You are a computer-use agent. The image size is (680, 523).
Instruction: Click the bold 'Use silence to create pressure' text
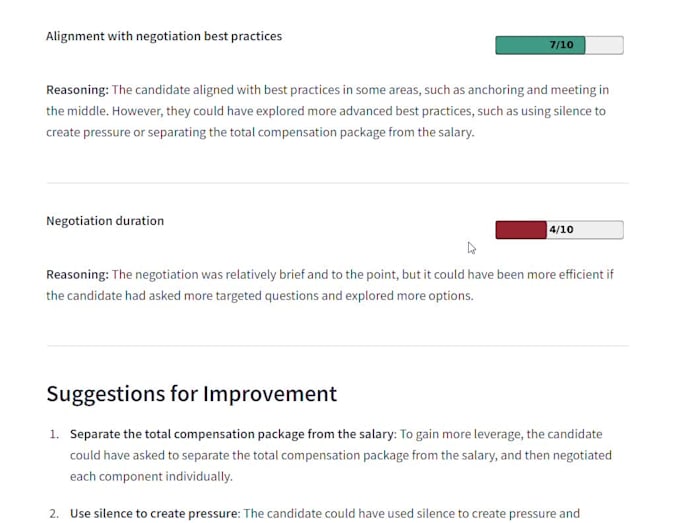(x=154, y=513)
